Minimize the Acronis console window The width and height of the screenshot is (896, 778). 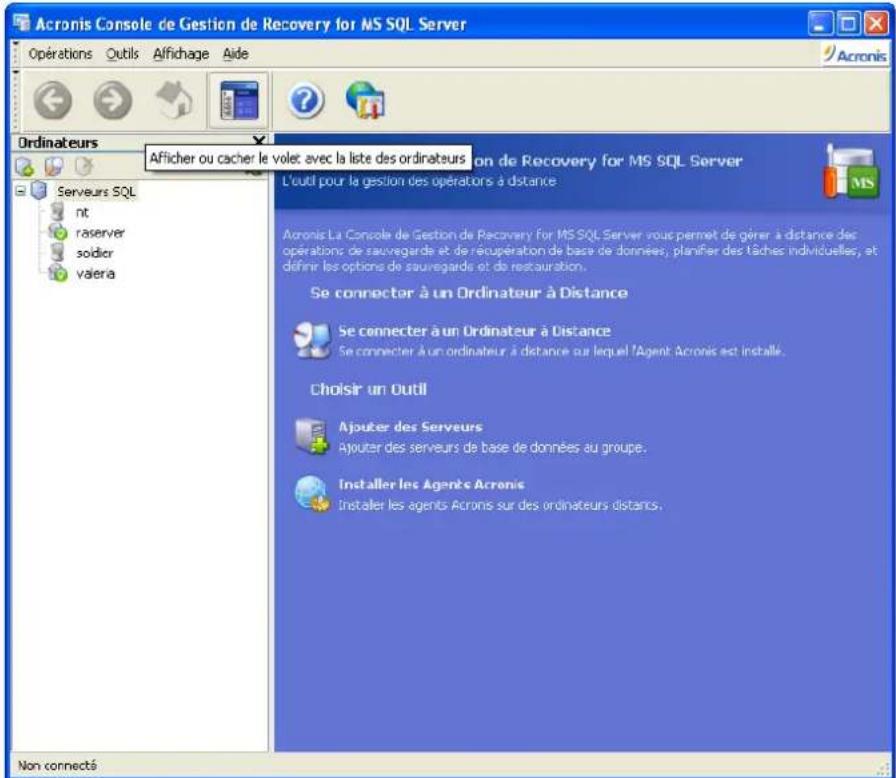[821, 24]
